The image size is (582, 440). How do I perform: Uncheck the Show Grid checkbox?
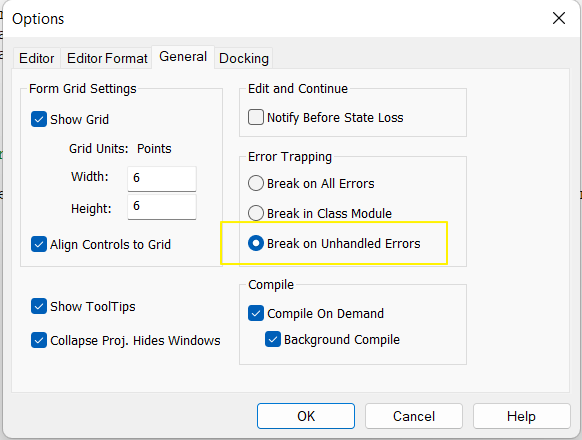[x=39, y=119]
